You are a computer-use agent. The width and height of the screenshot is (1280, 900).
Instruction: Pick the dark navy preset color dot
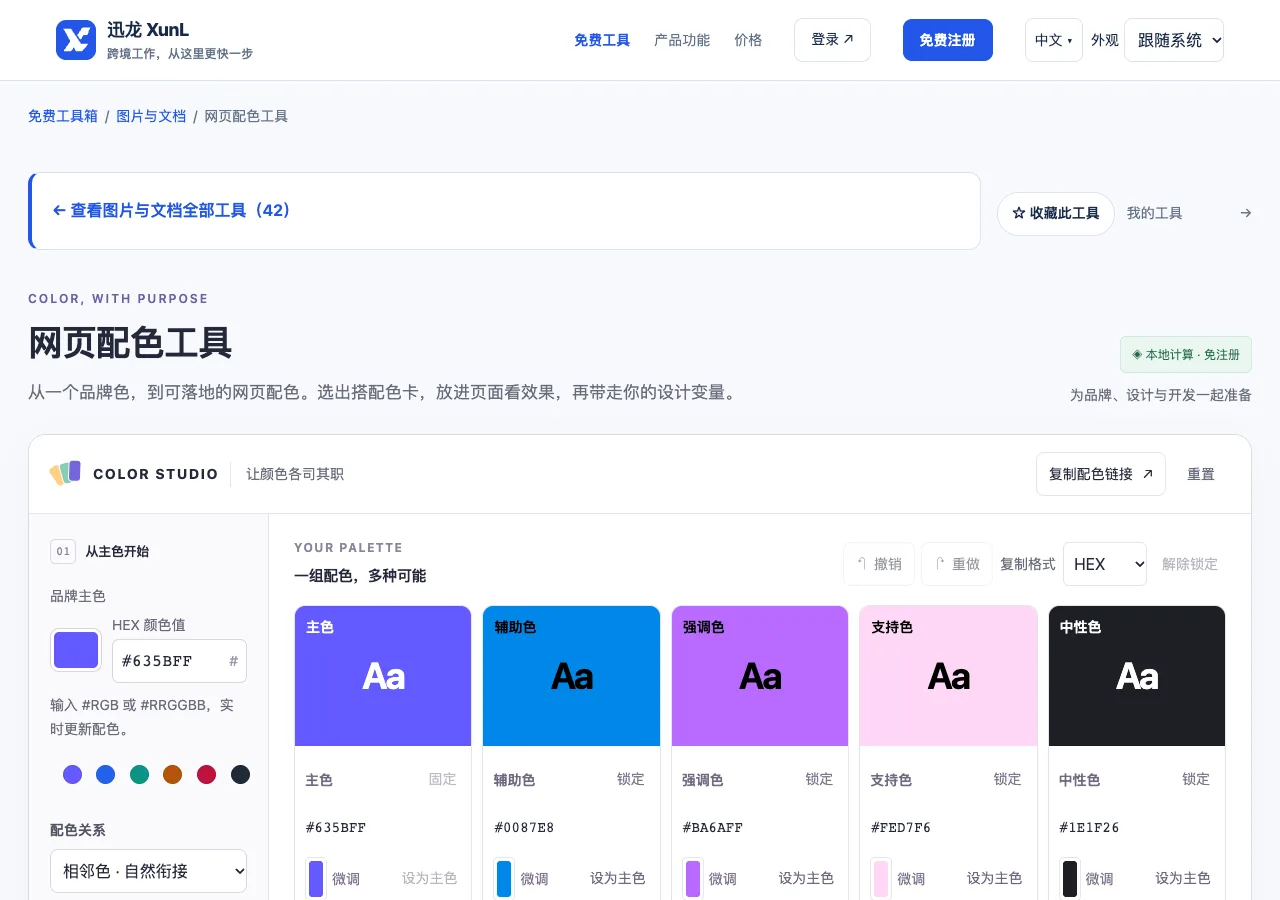point(240,774)
